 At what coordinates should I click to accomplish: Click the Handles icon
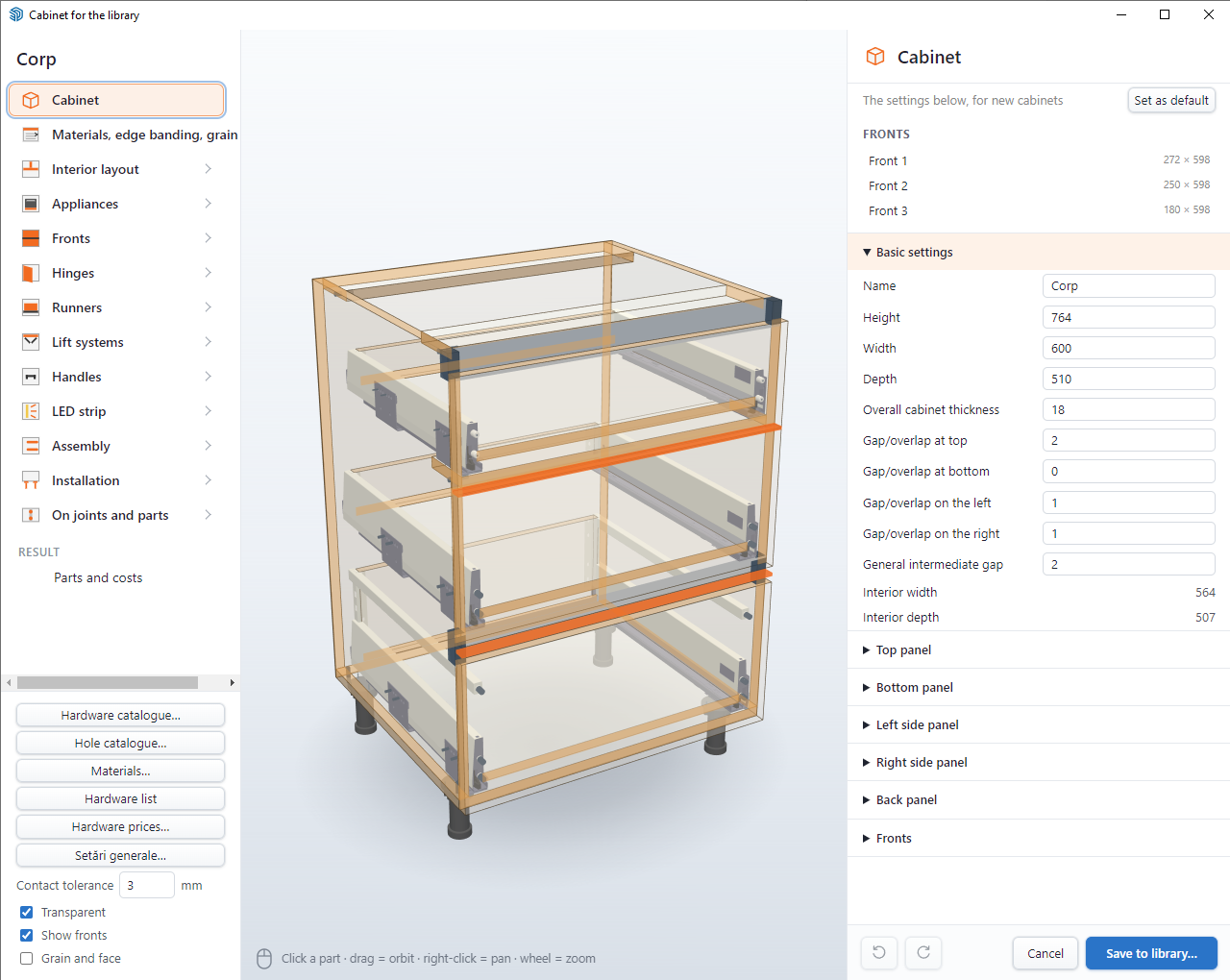coord(31,377)
